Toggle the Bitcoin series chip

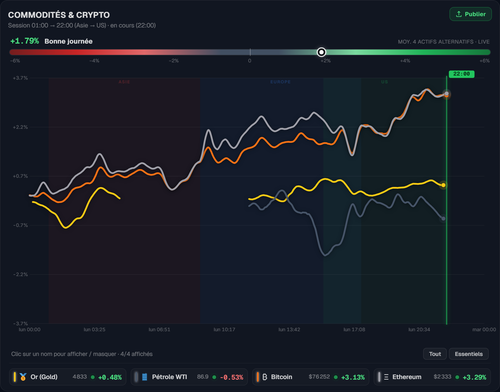[x=311, y=377]
